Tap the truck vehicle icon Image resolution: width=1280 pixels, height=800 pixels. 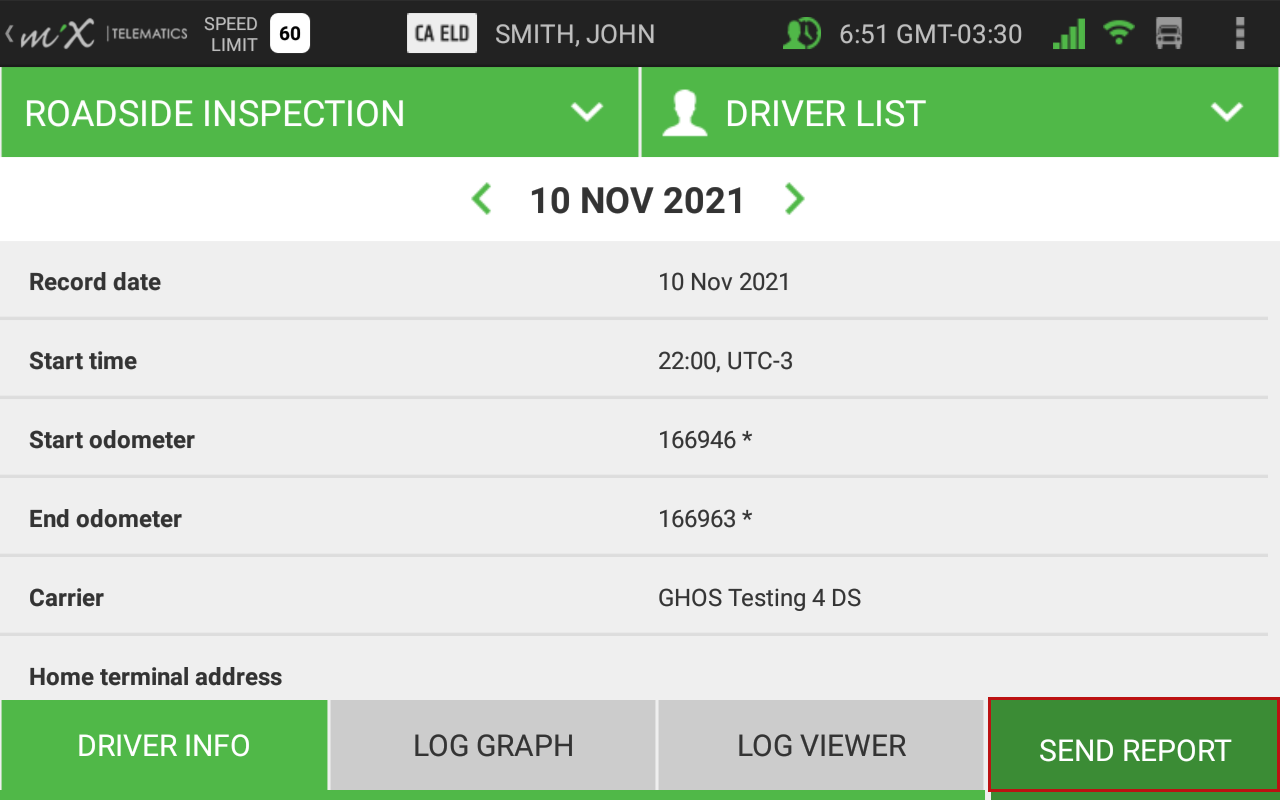coord(1169,34)
